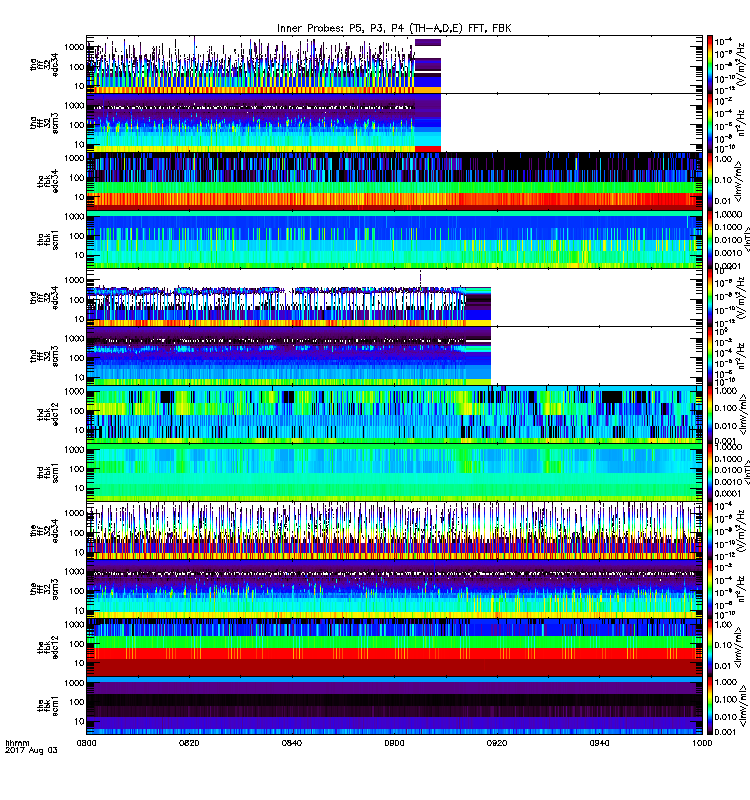Click the color bar beside the fff scm3 panel
Viewport: 750px width, 800px height.
[x=710, y=589]
